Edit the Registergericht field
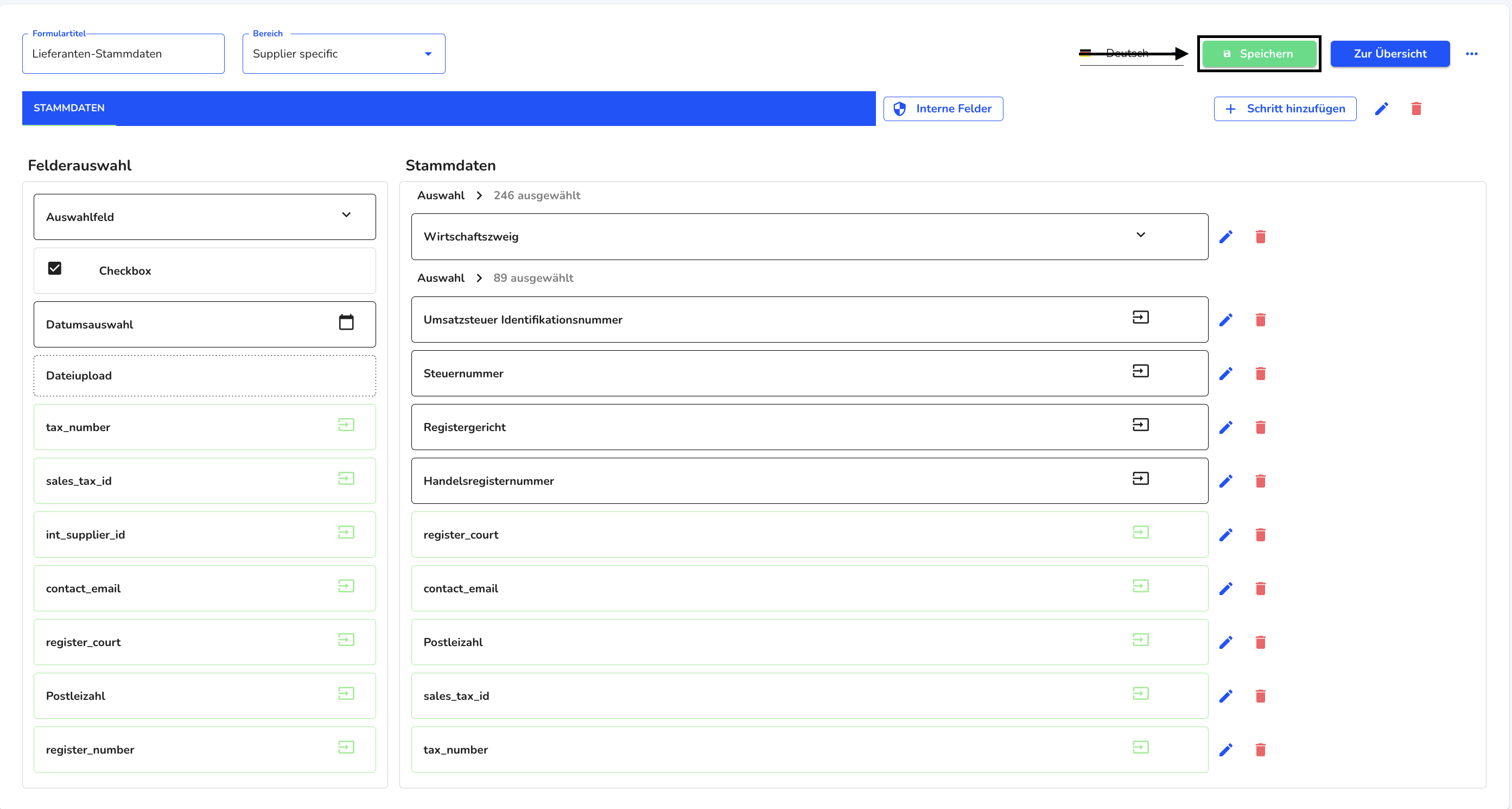The height and width of the screenshot is (809, 1512). 1225,427
